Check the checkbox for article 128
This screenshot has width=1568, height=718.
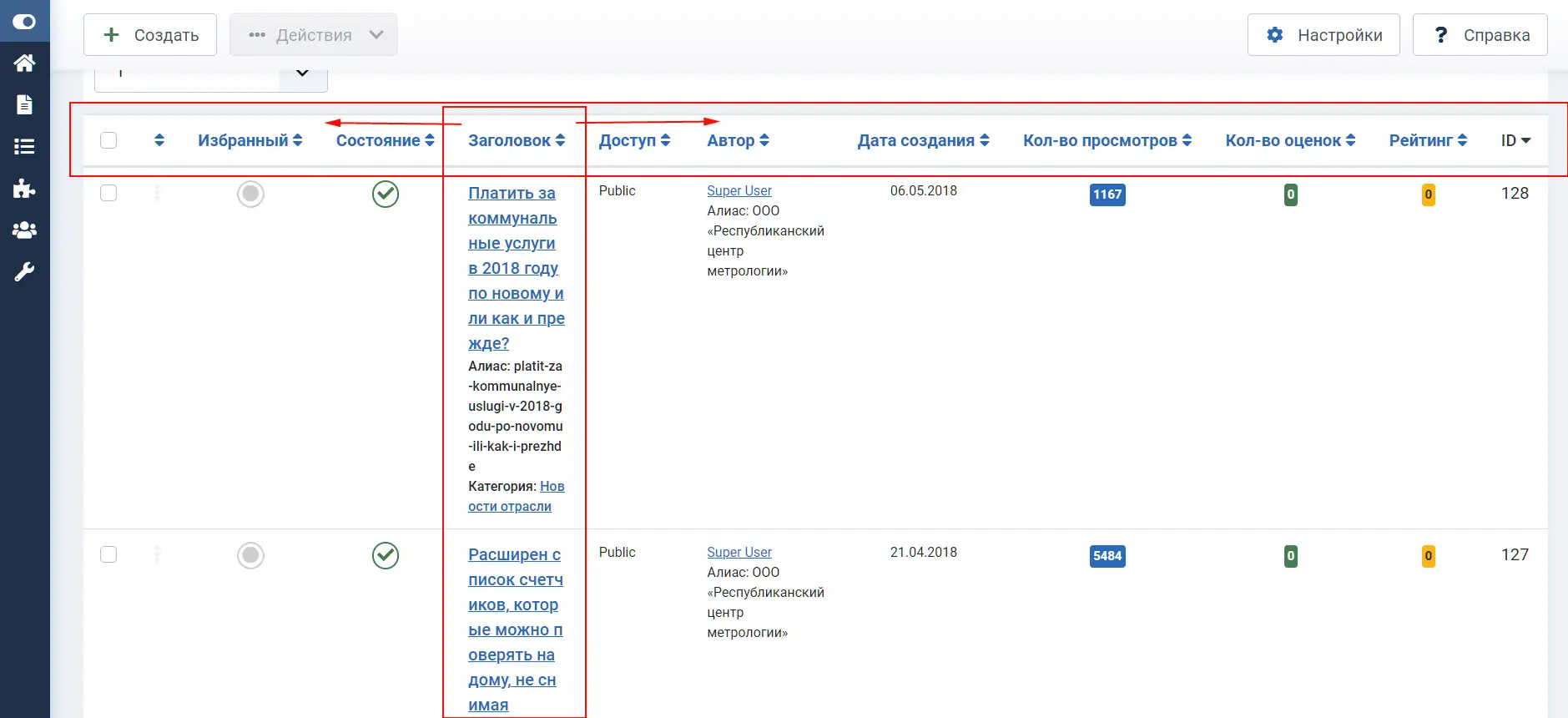(108, 193)
